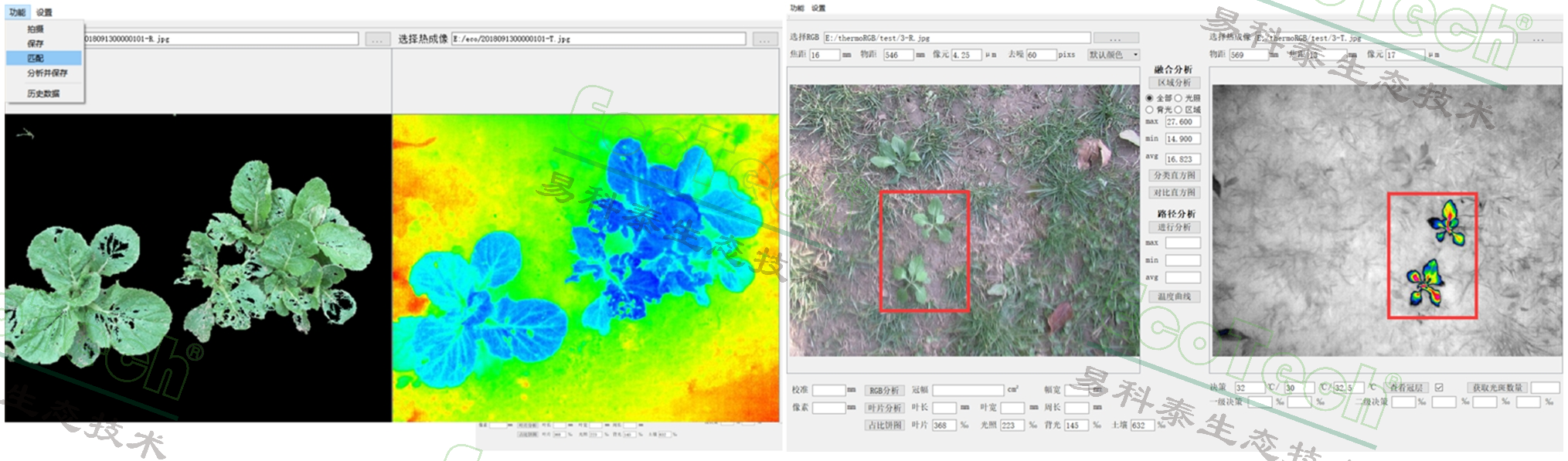
Task: Click the 获取光斑数量 button
Action: point(1497,388)
